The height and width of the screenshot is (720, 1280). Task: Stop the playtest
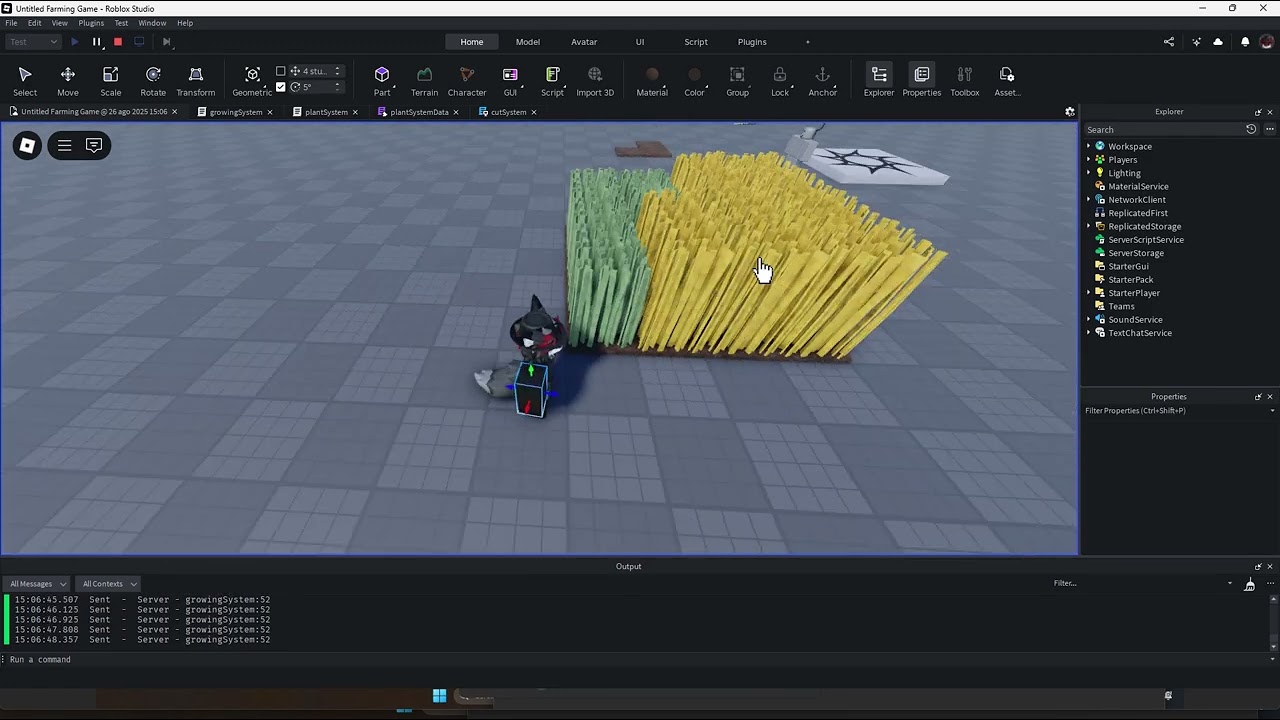pyautogui.click(x=118, y=42)
